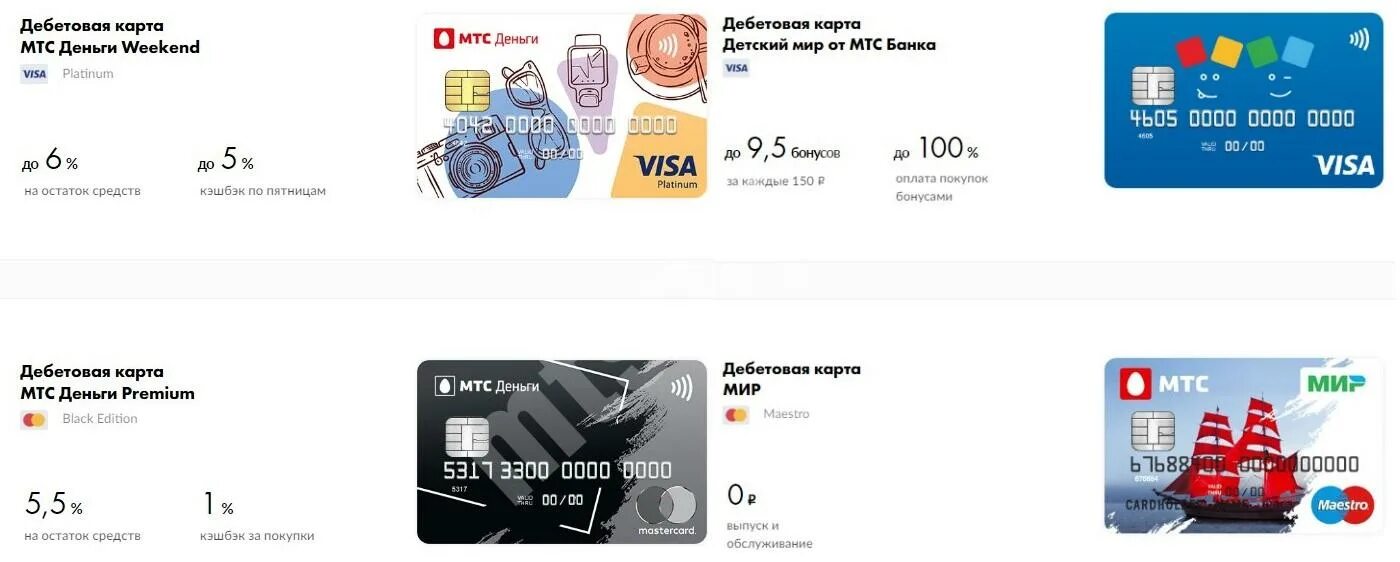Screen dimensions: 1400x562
Task: Click Mastercard icon next to Black Edition
Action: (x=34, y=420)
